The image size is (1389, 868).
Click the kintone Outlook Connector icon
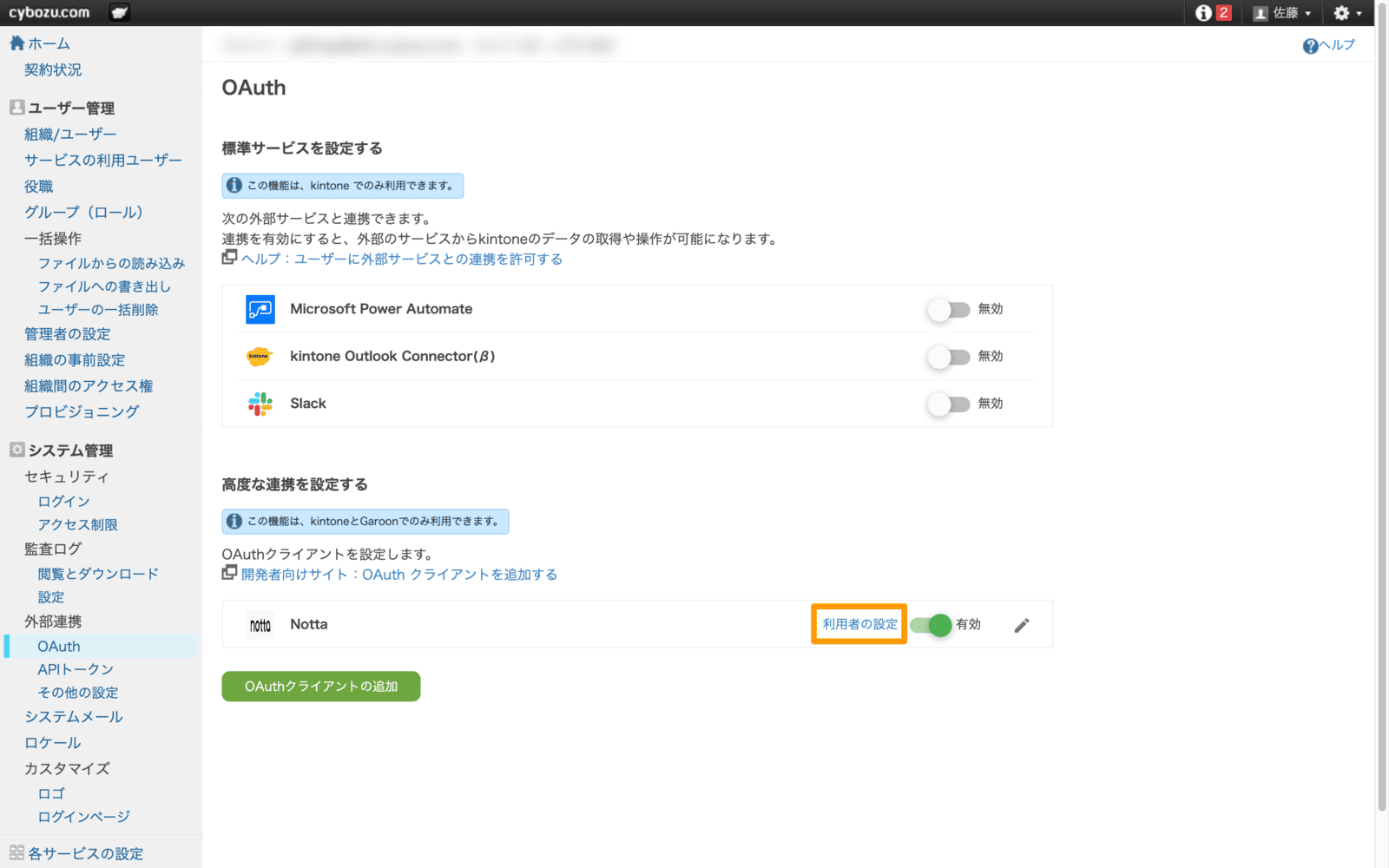260,357
